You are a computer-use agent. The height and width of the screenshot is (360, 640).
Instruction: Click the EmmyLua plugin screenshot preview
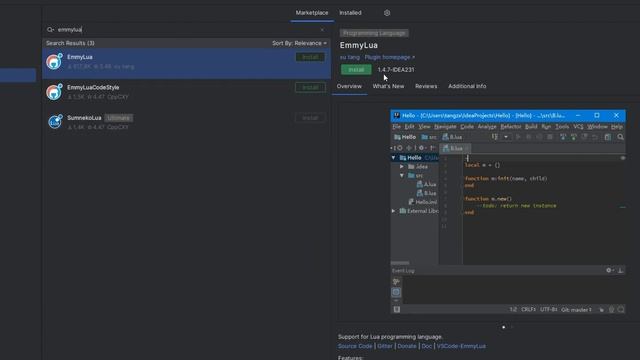pos(508,212)
